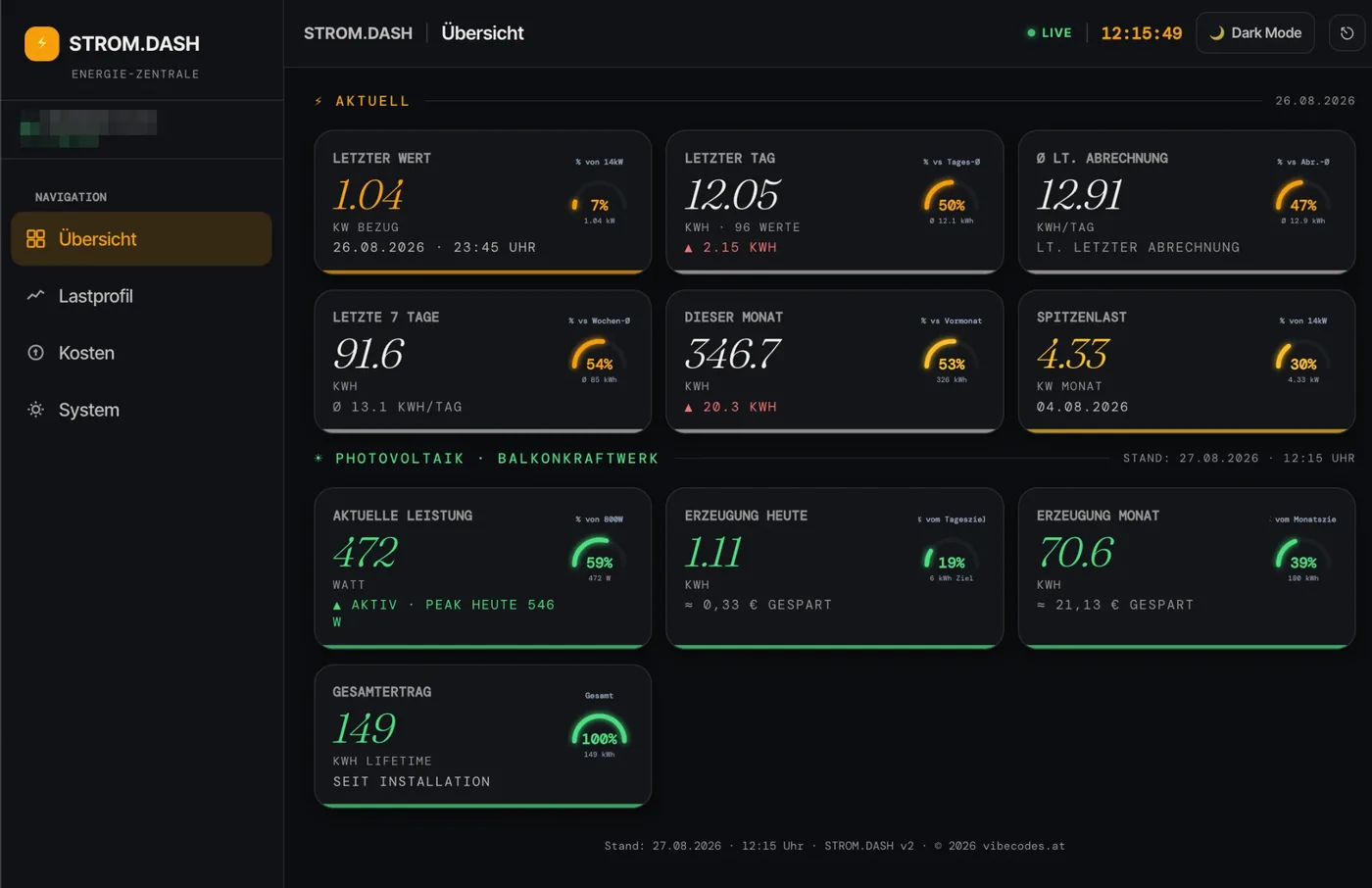
Task: Click the 4.33 value in Spitzenlast
Action: [x=1073, y=354]
